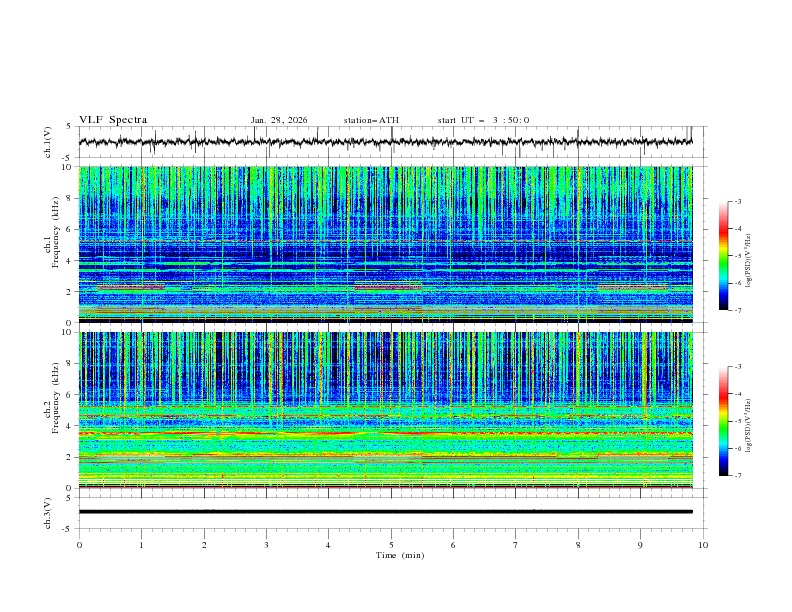Click the 8 minute tick label on time axis
The image size is (792, 612).
(x=578, y=544)
